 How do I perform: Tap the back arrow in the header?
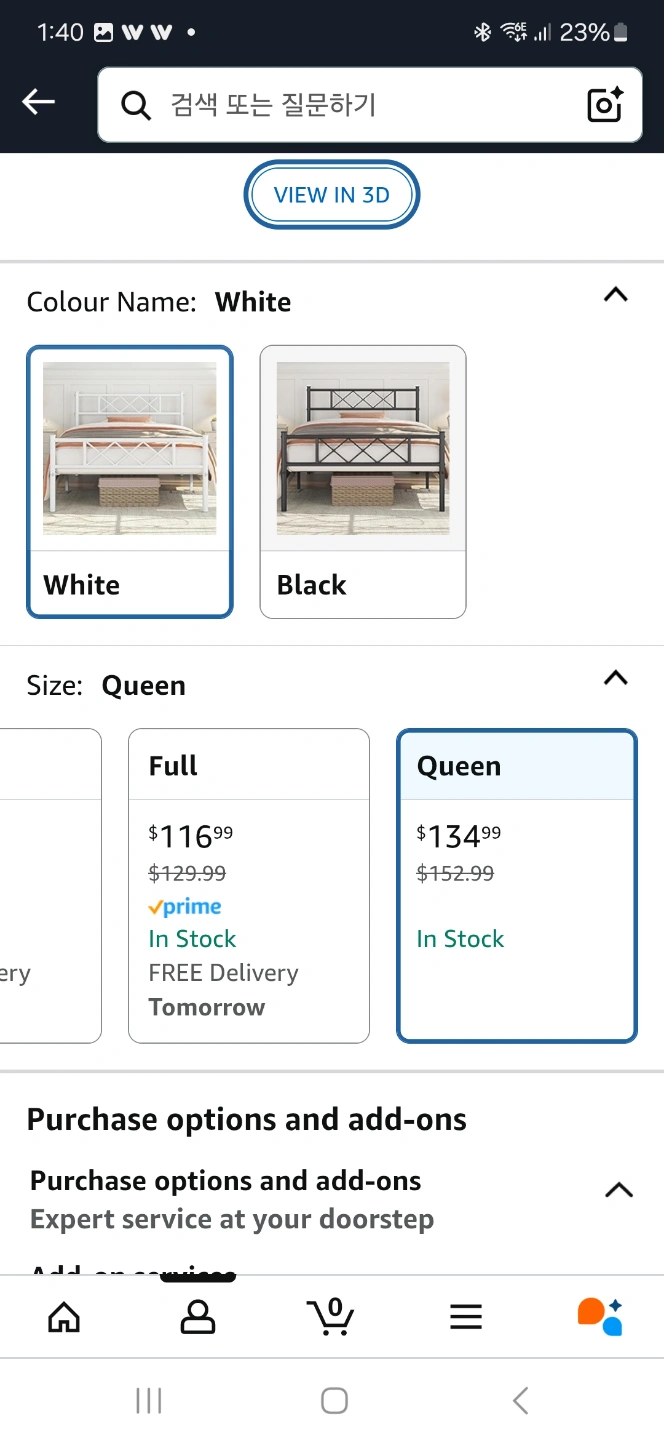[x=39, y=102]
